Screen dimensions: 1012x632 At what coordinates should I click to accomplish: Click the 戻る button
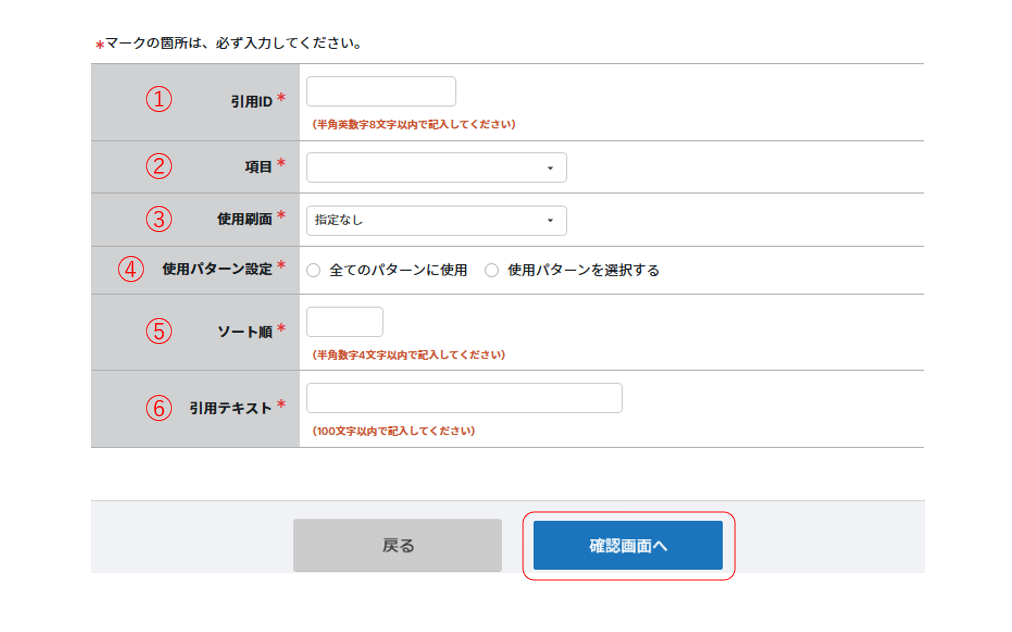click(397, 545)
